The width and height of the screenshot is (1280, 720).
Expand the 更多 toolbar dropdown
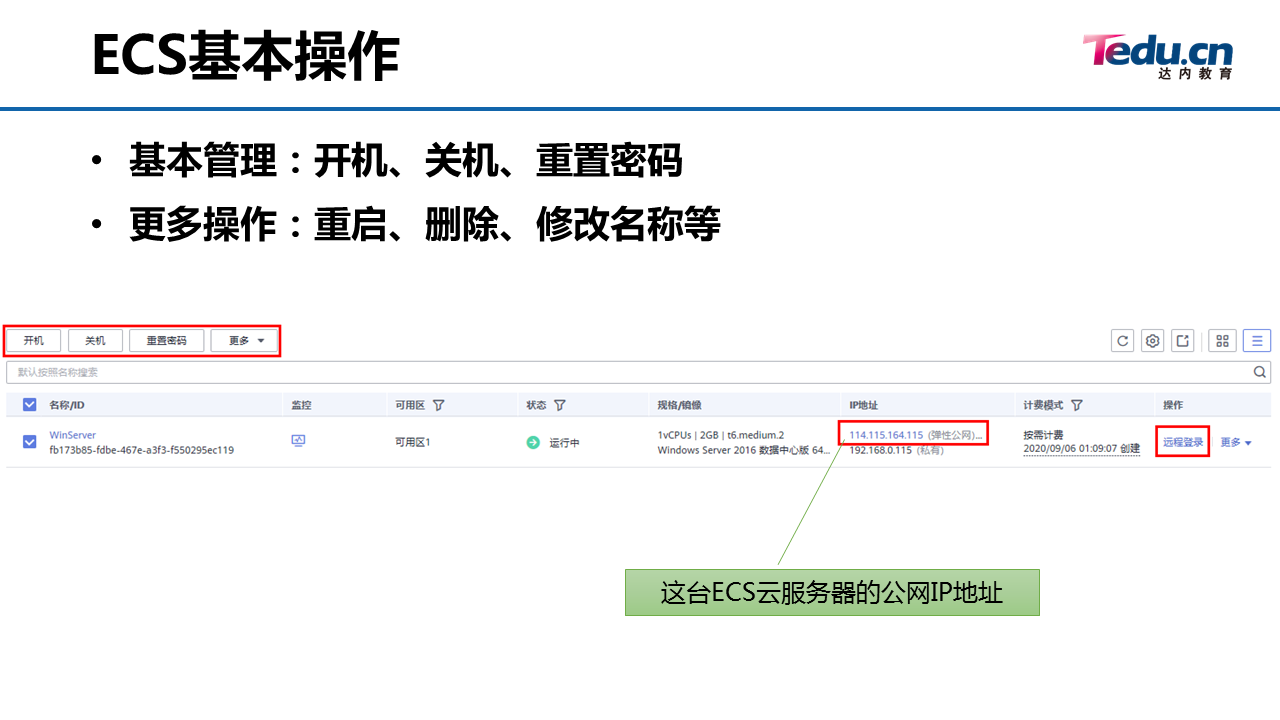click(244, 340)
